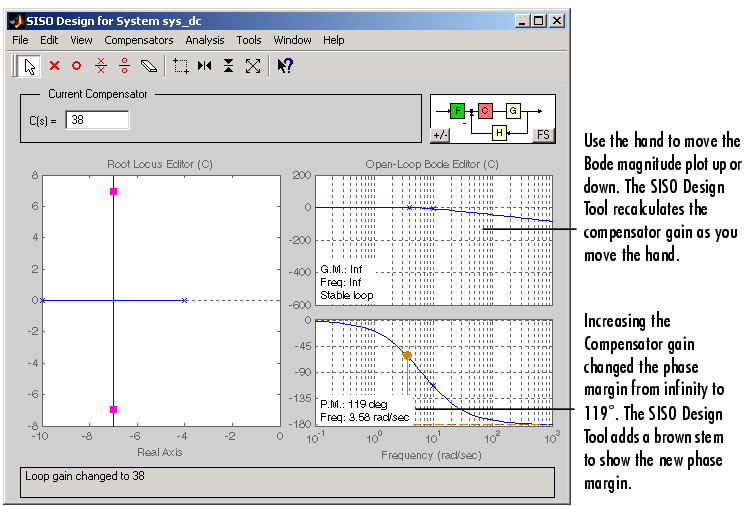Choose the red X add-pole tool
Viewport: 752px width, 506px height.
tap(54, 66)
